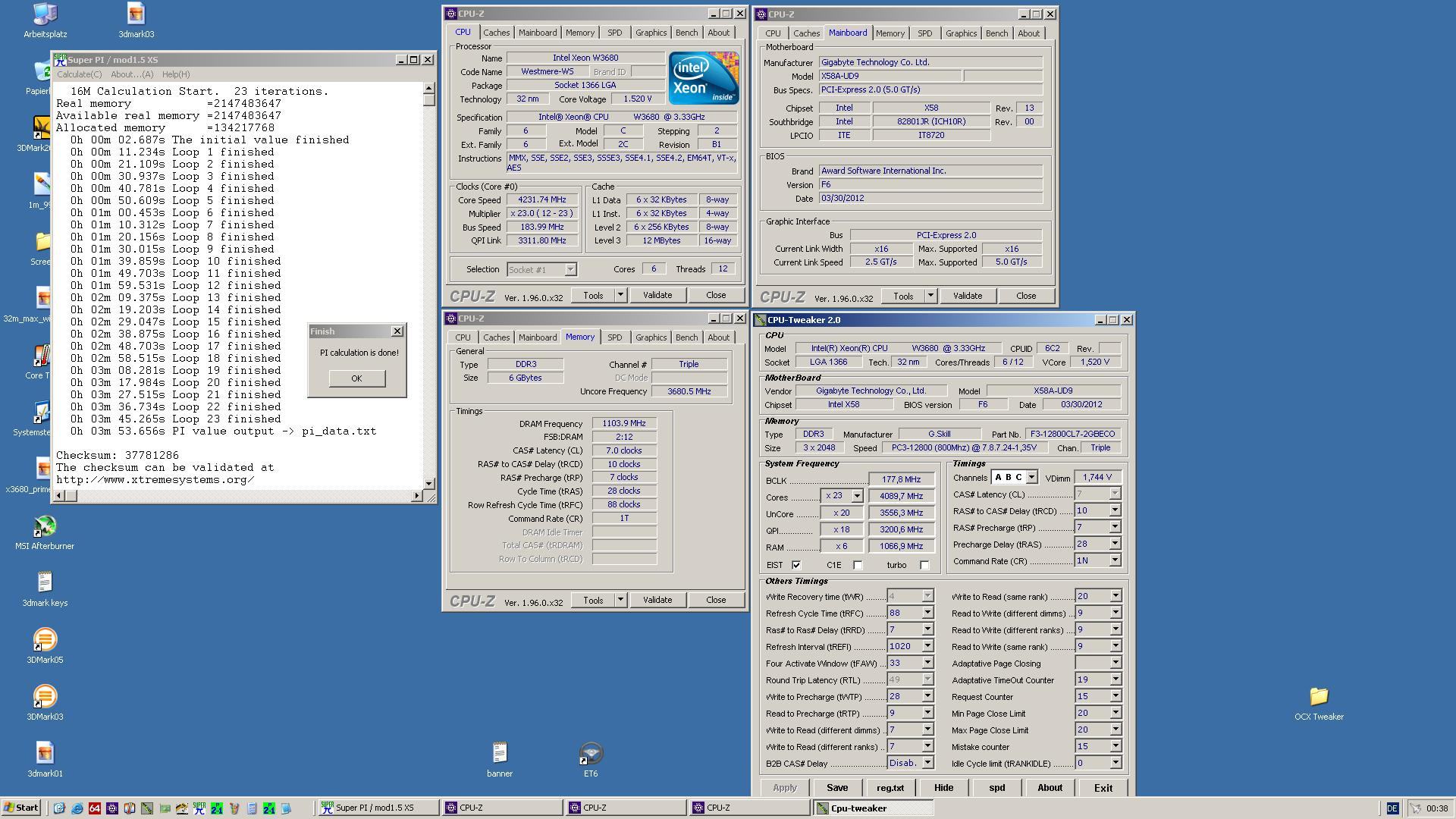Click Super PI window title icon
1456x819 pixels.
[60, 60]
